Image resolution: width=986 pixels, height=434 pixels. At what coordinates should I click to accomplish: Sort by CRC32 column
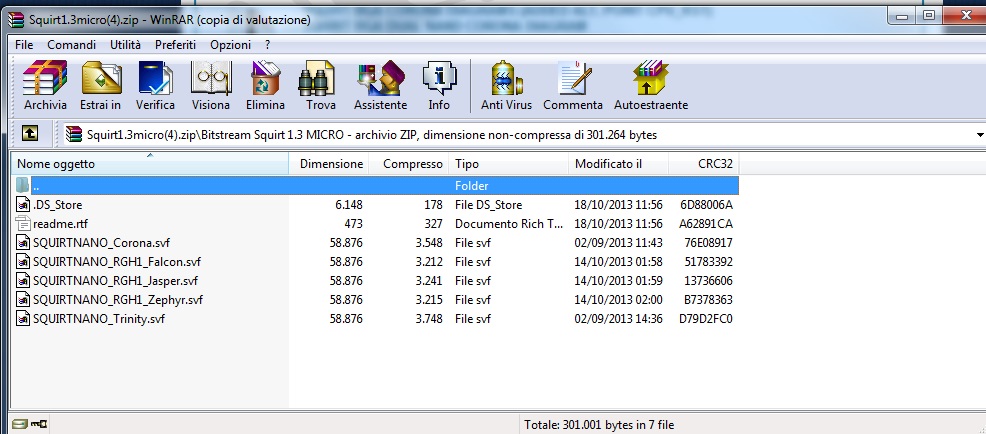pos(704,164)
